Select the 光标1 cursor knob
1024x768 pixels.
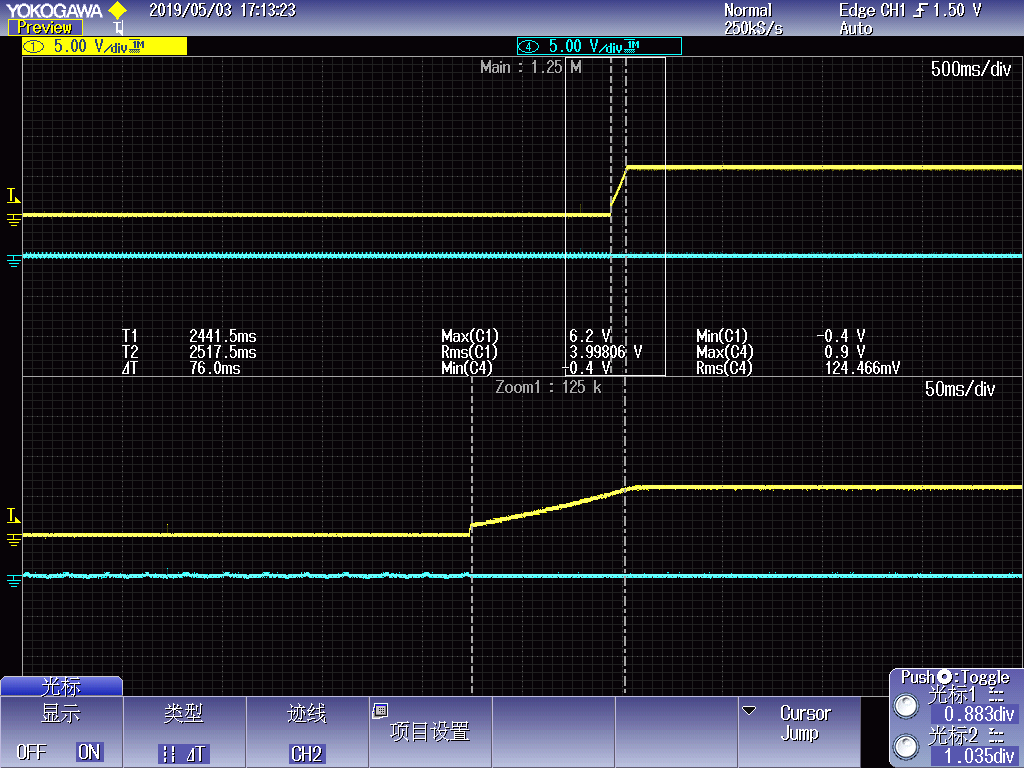click(906, 706)
